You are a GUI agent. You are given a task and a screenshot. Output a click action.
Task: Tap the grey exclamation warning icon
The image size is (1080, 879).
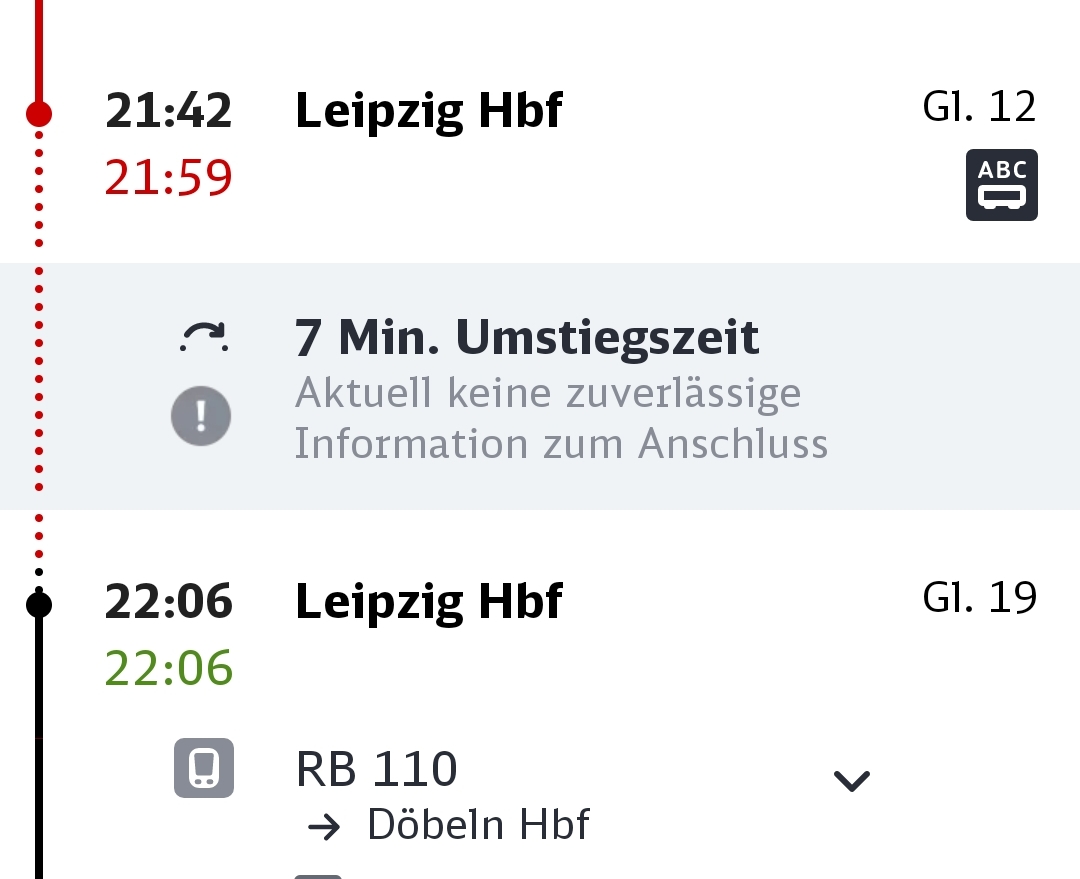tap(201, 415)
